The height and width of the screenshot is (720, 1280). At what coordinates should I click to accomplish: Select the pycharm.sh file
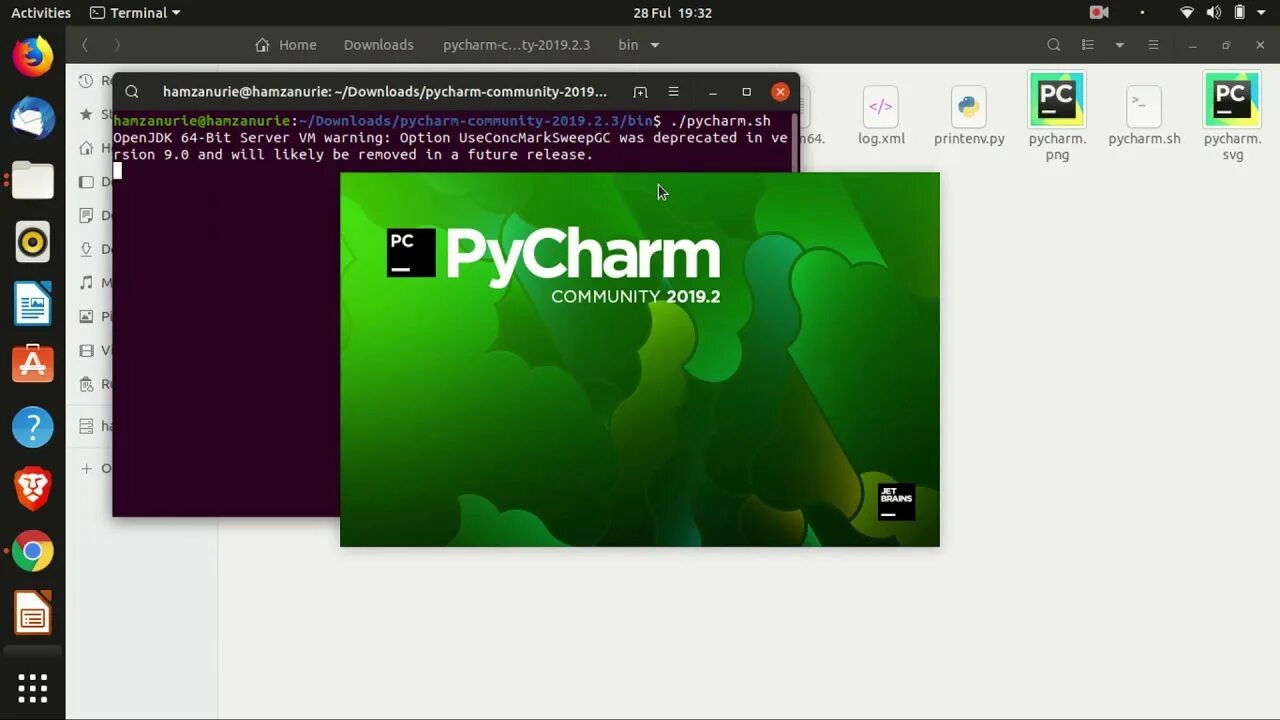[1144, 117]
